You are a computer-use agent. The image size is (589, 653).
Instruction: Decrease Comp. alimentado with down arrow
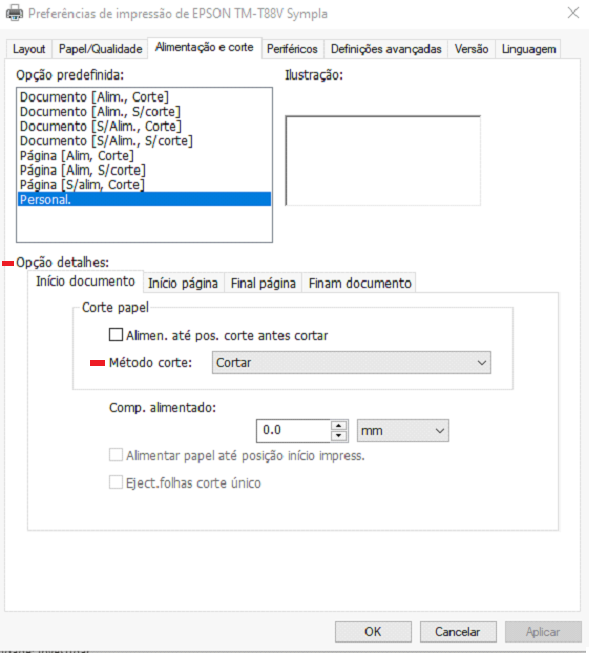click(x=339, y=436)
